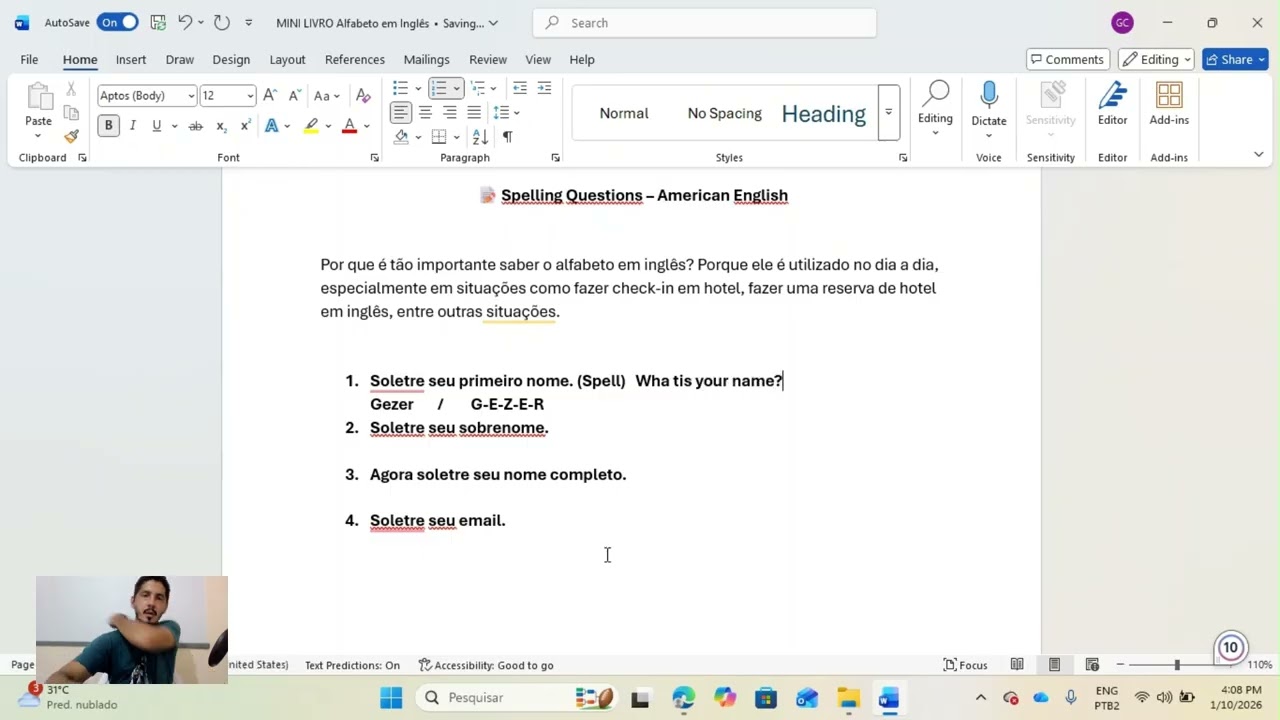Click the Redo icon in title bar

(x=221, y=22)
